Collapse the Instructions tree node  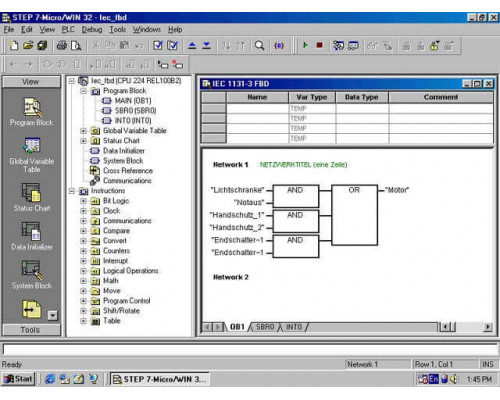pos(72,191)
